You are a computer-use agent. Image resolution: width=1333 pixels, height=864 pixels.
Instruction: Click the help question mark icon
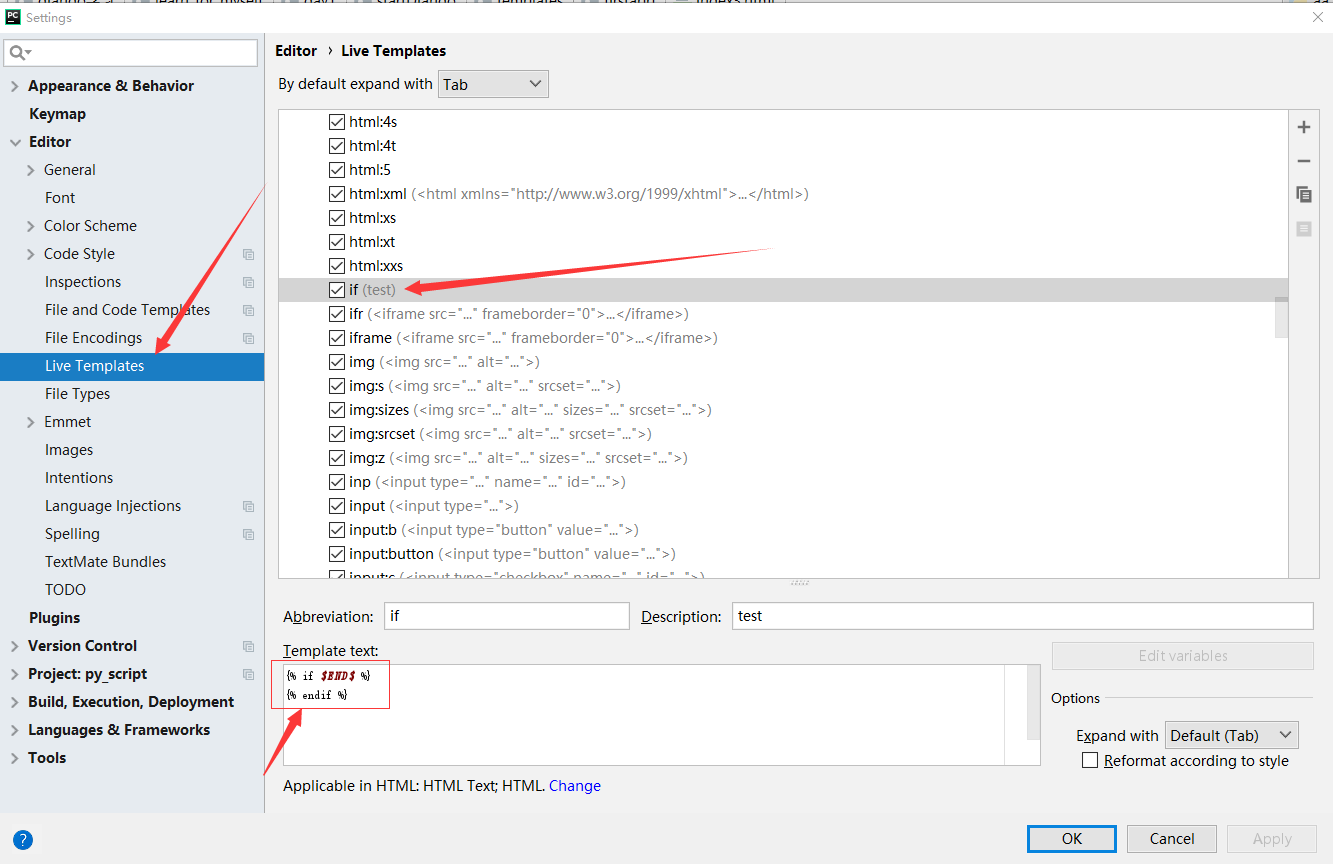click(23, 840)
